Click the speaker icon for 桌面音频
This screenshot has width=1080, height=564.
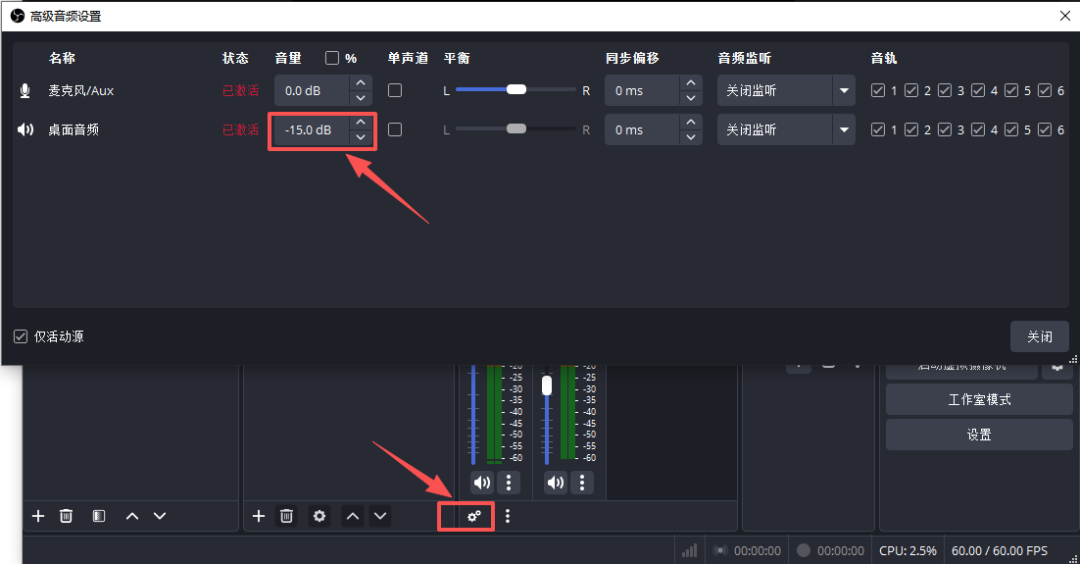pos(25,129)
